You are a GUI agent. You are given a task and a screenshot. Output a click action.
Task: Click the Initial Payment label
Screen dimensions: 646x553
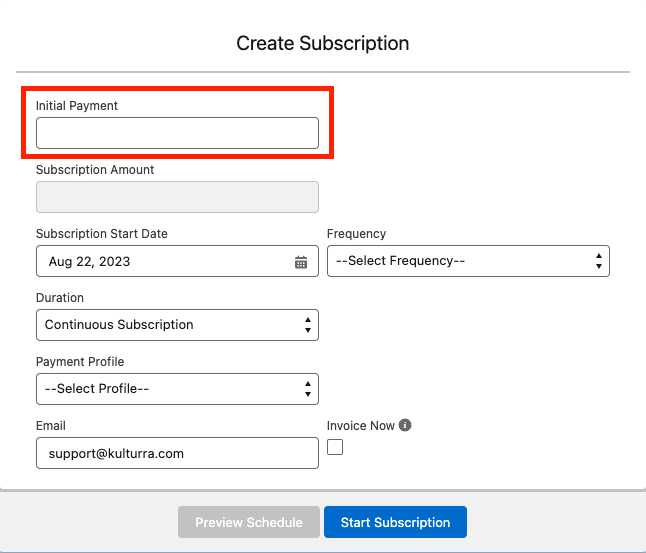tap(77, 106)
